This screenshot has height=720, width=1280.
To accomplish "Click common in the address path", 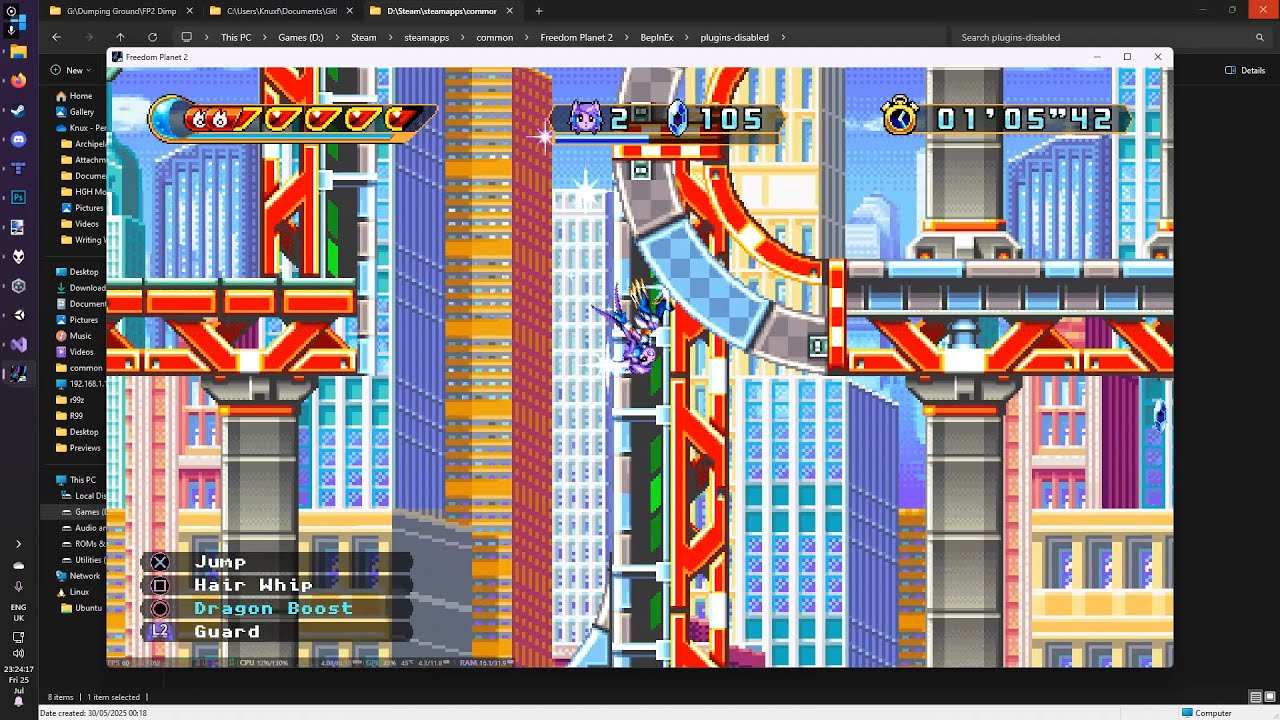I will tap(495, 37).
